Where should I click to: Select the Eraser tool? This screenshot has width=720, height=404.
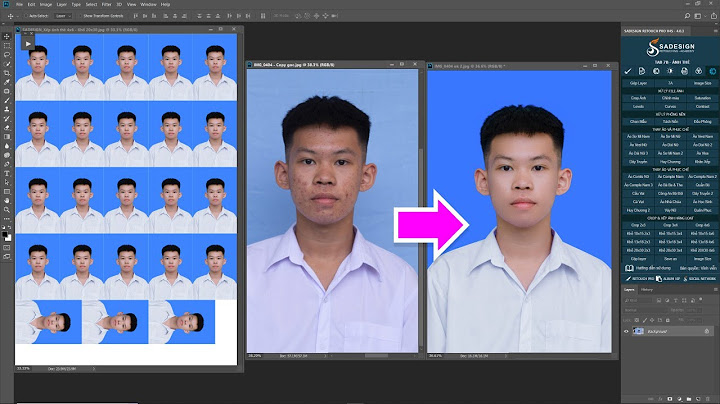pos(6,128)
